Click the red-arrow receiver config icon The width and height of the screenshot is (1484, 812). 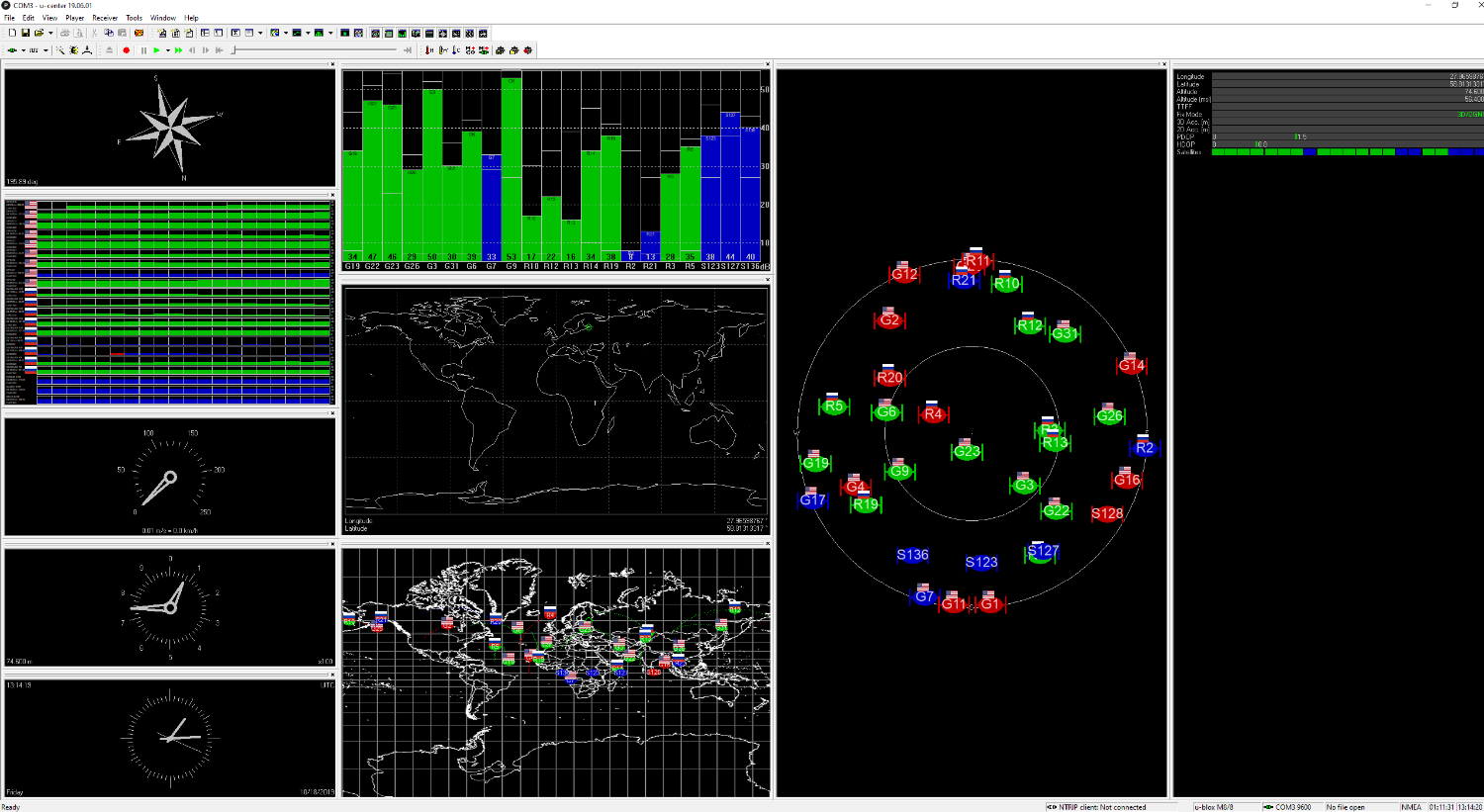(527, 50)
